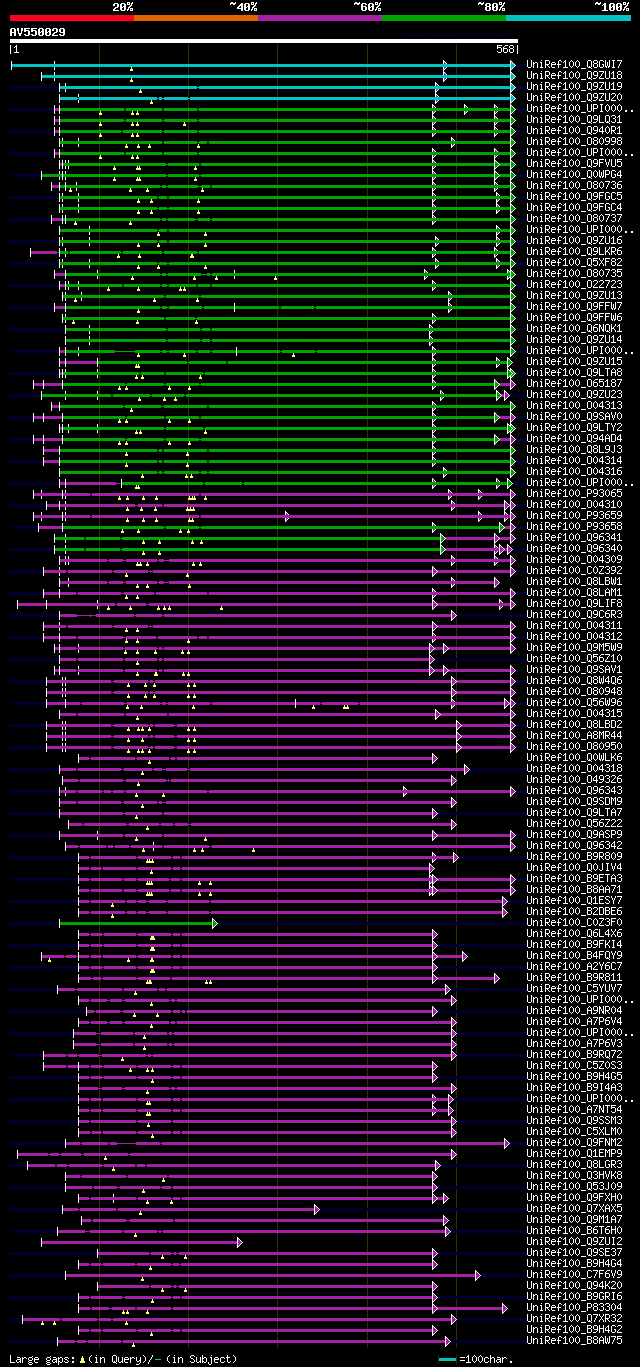
Task: Click the UniRef100_Q9FVU5 entry
Action: [x=574, y=163]
